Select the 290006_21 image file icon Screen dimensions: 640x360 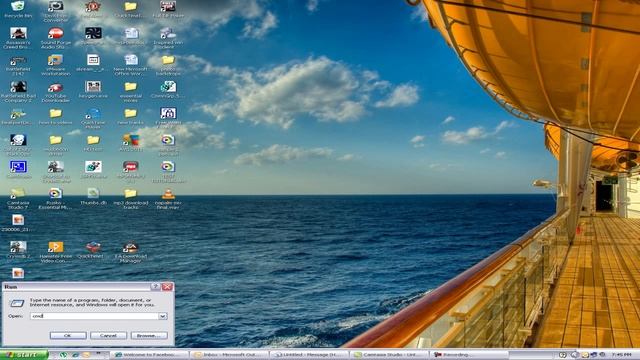coord(18,223)
